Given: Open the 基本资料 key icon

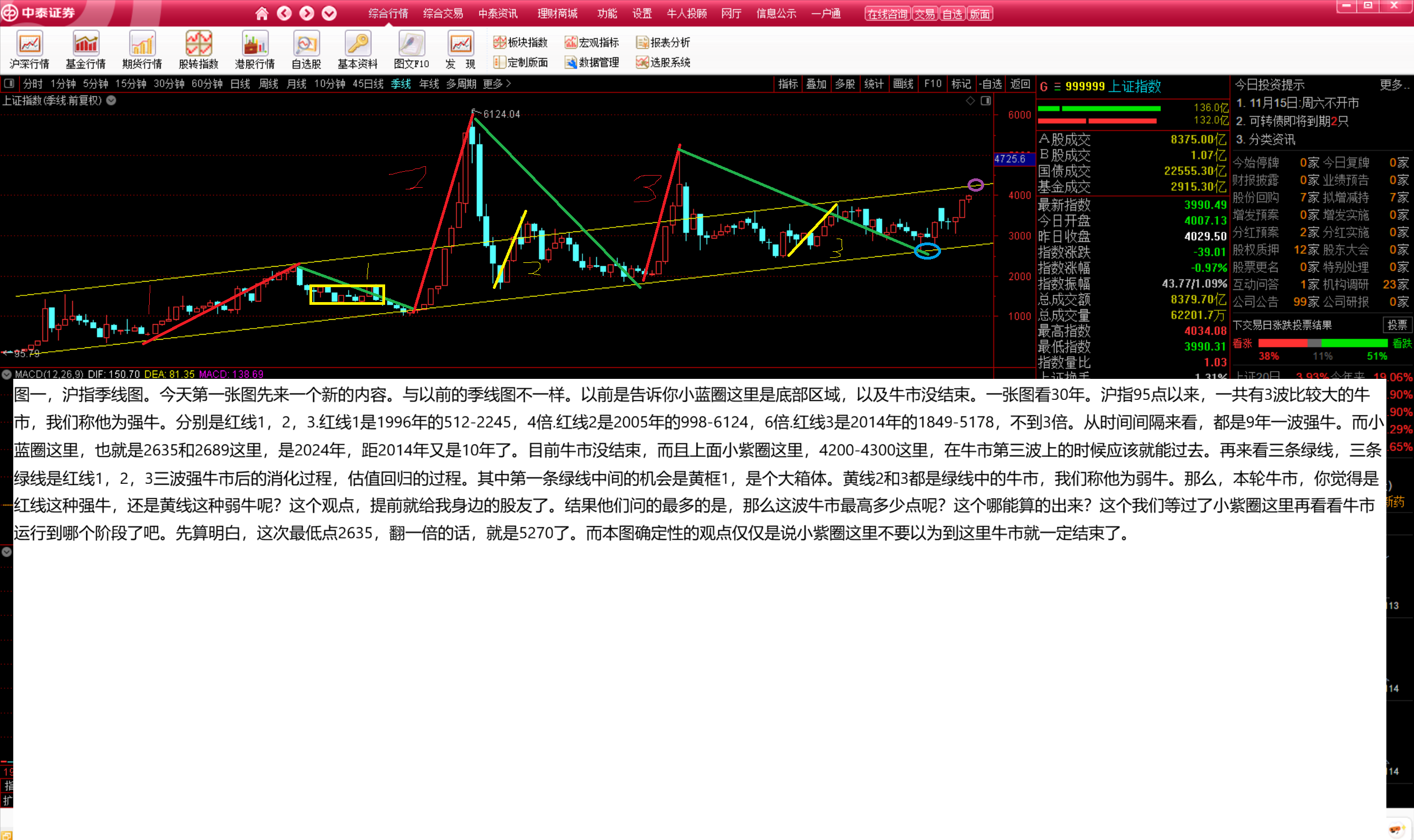Looking at the screenshot, I should click(x=358, y=44).
